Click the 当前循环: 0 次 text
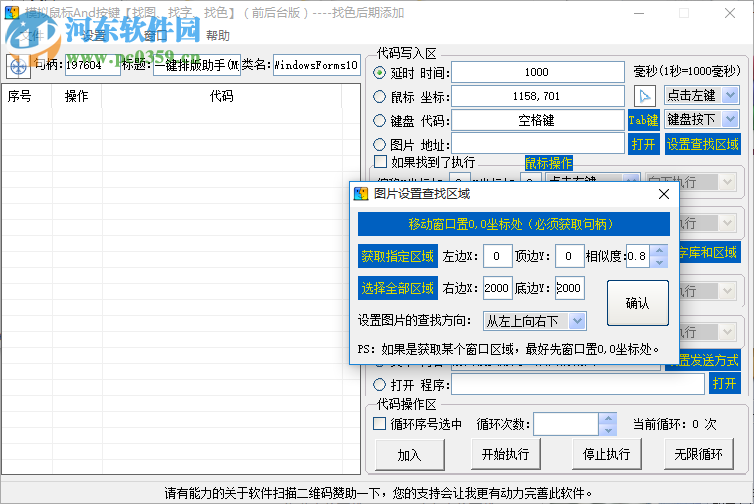This screenshot has height=504, width=754. 675,424
